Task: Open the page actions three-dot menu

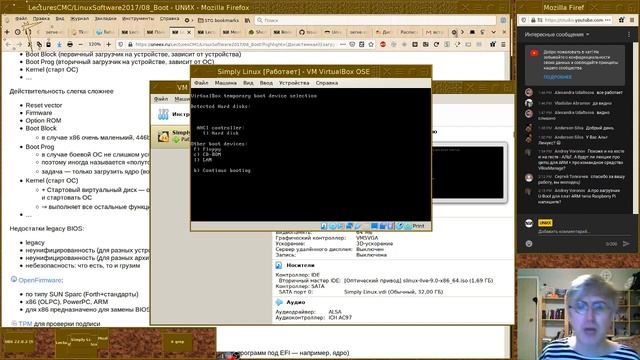Action: click(343, 44)
